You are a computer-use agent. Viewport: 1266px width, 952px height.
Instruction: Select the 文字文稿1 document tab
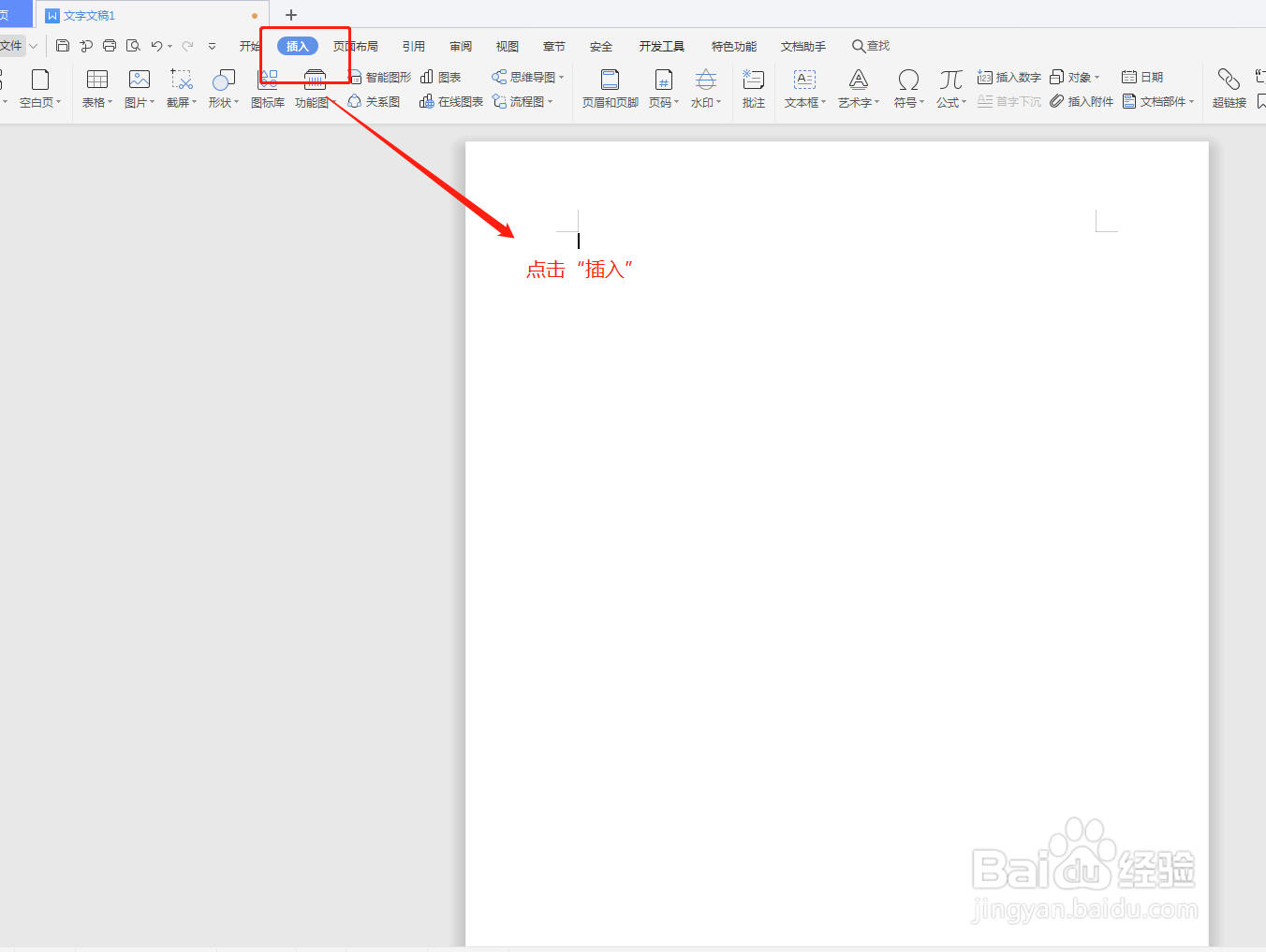[152, 15]
